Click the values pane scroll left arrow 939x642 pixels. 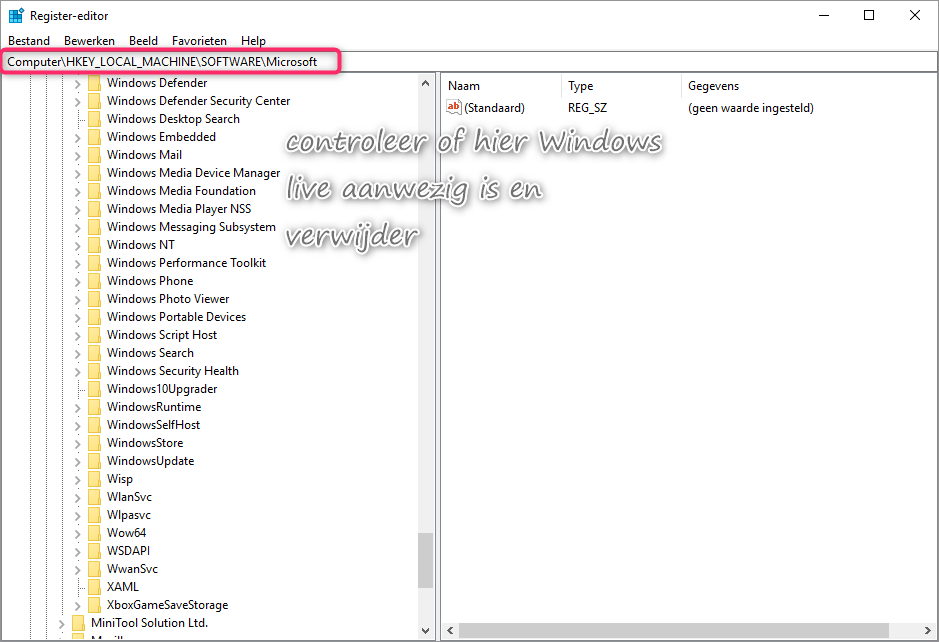450,631
